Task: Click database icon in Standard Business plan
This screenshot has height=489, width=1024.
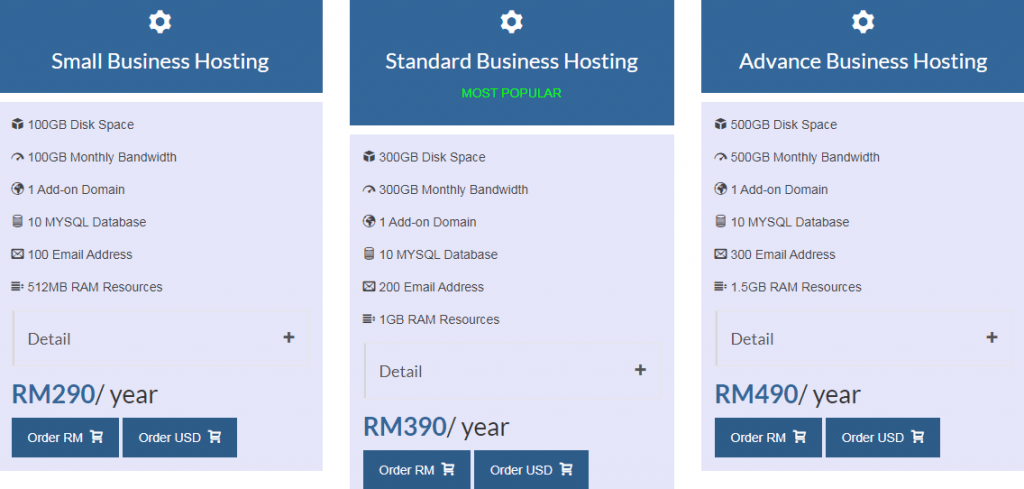Action: (x=369, y=254)
